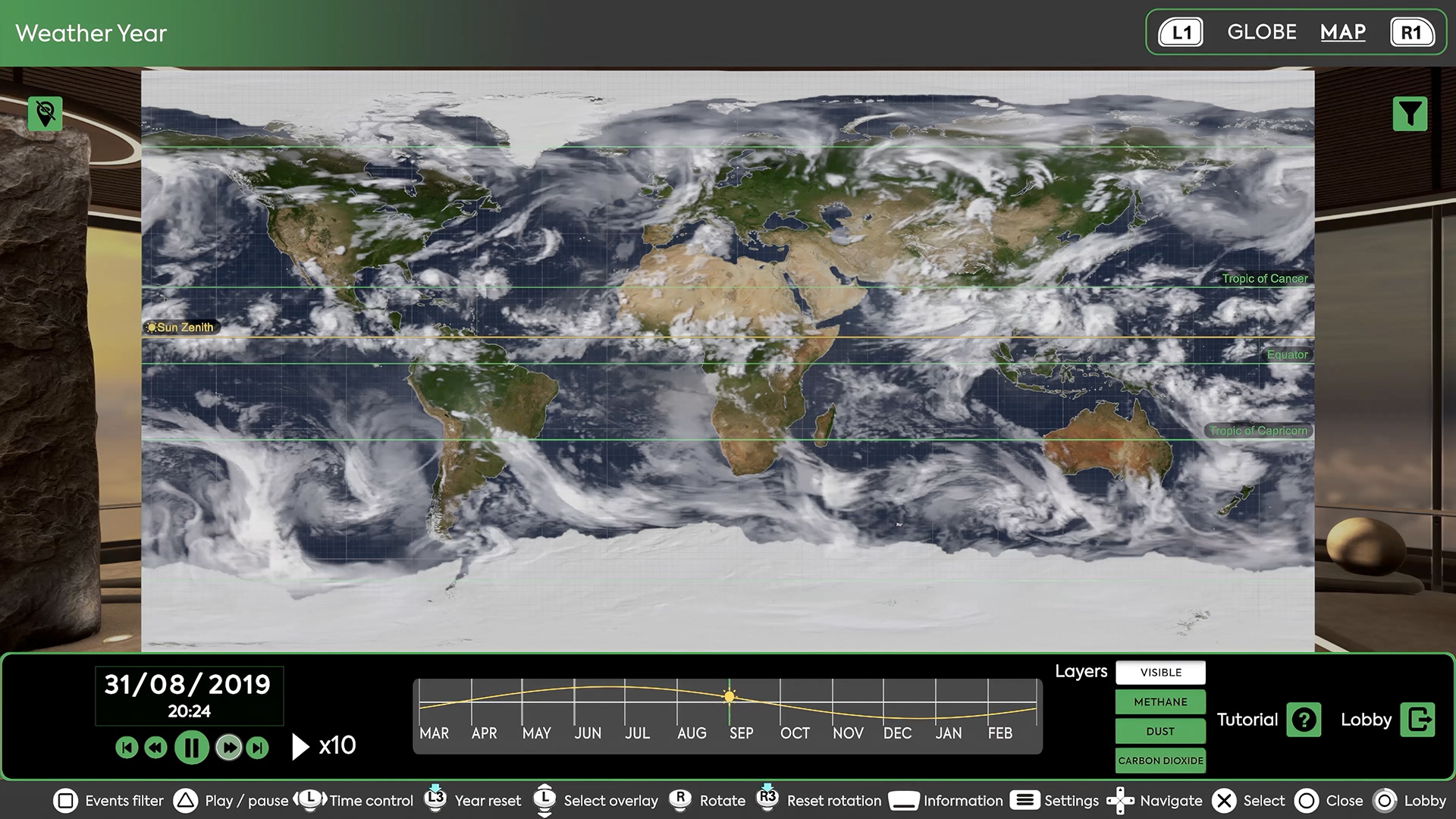
Task: Skip to start with first-track button
Action: pos(127,748)
